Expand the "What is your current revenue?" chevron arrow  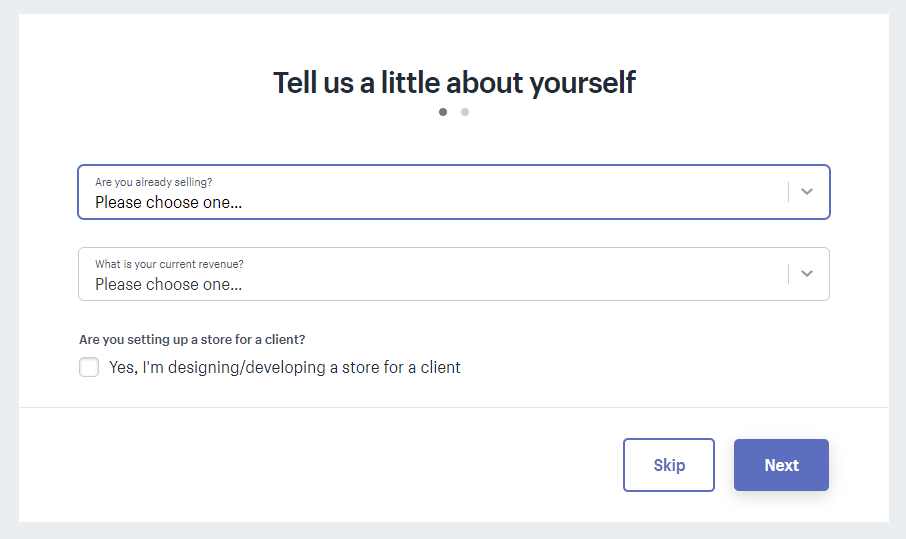[x=807, y=274]
